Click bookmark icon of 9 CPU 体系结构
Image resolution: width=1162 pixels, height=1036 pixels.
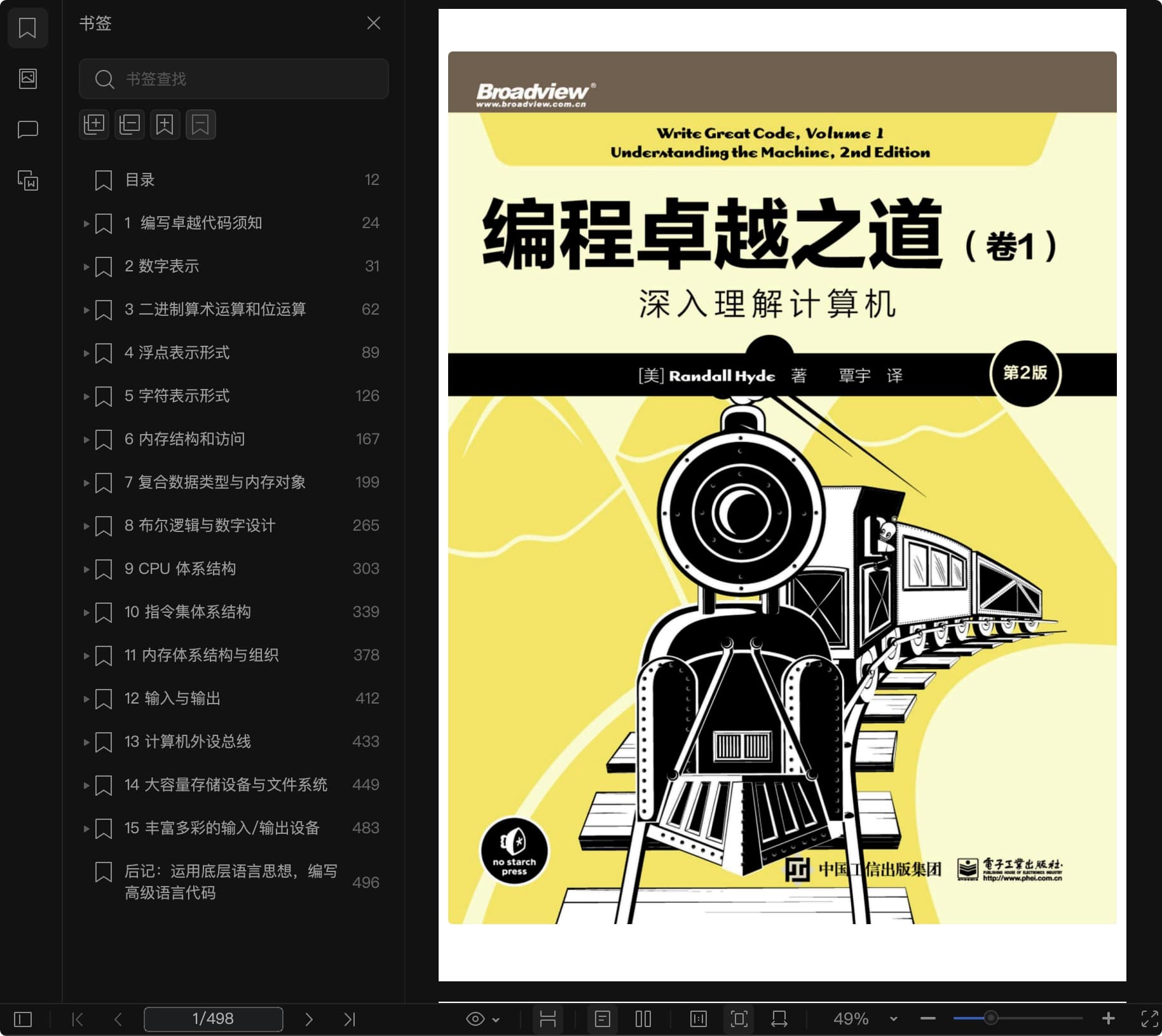[x=104, y=569]
